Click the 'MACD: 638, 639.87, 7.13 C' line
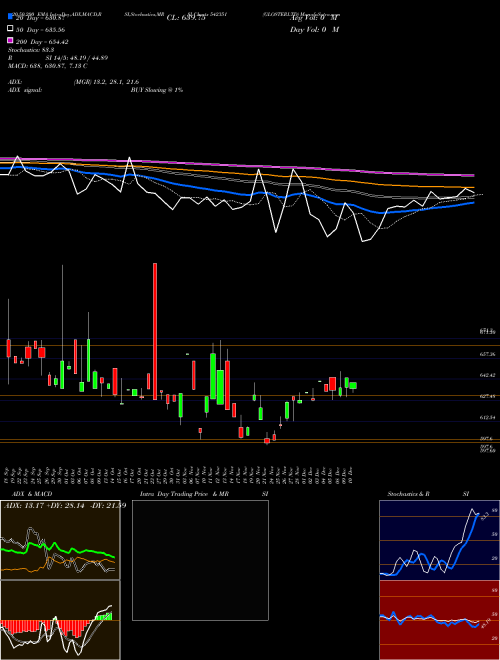The image size is (500, 660). (x=48, y=66)
